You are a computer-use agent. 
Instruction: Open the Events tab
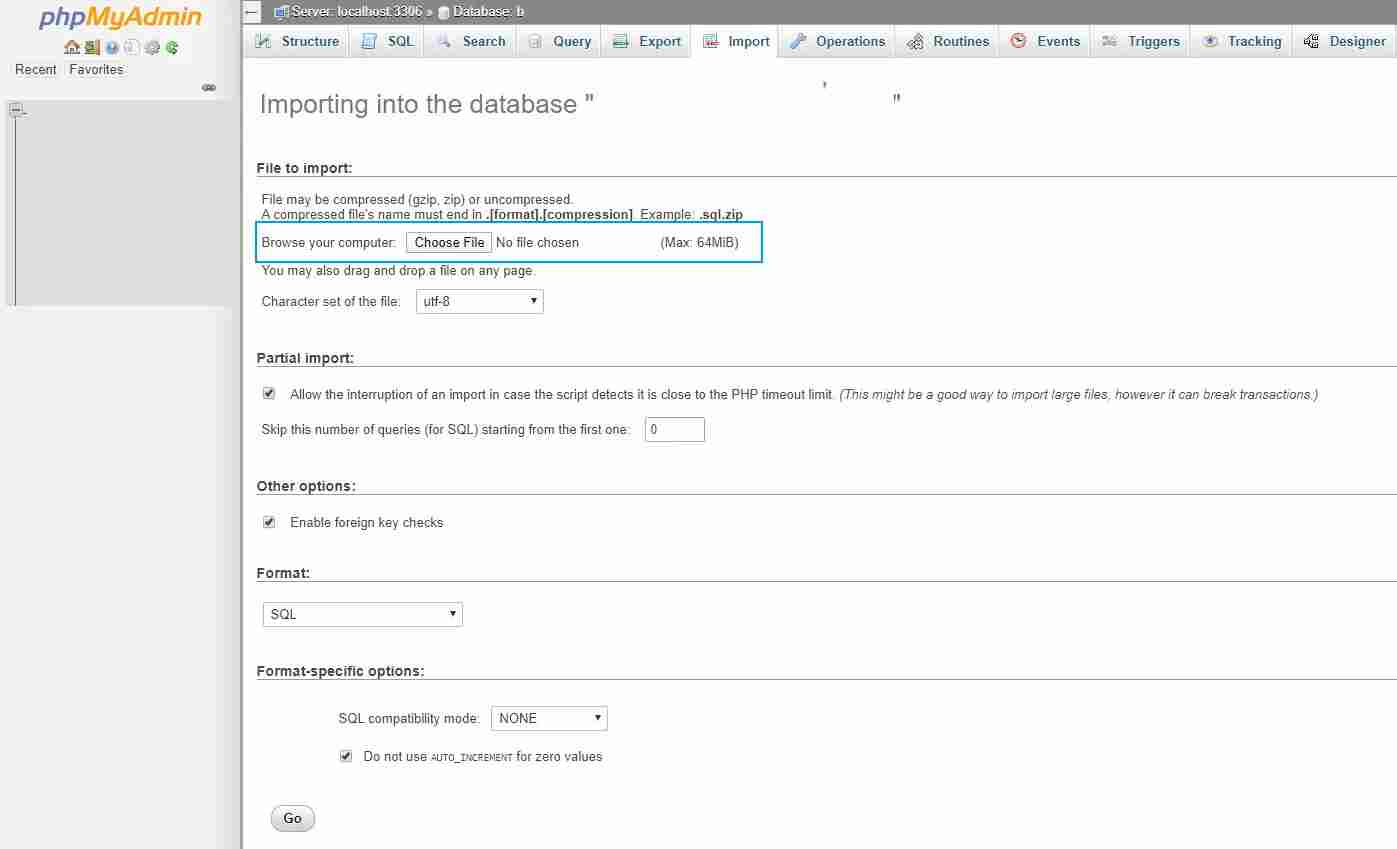[x=1045, y=41]
